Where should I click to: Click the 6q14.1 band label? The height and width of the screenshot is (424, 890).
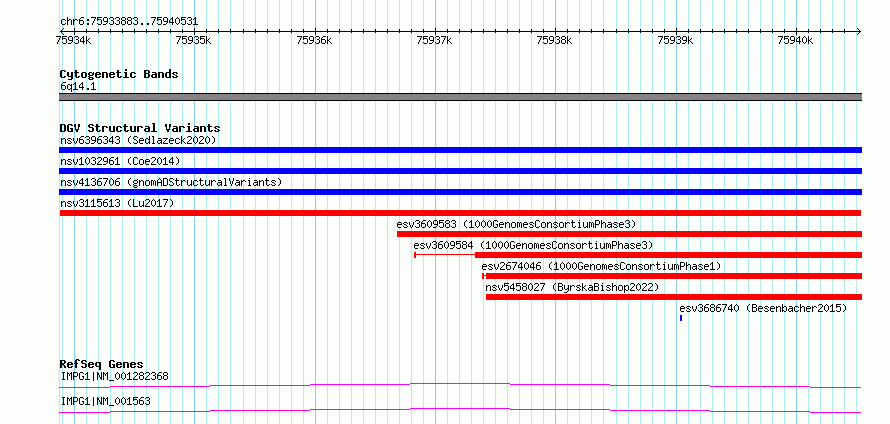[77, 87]
